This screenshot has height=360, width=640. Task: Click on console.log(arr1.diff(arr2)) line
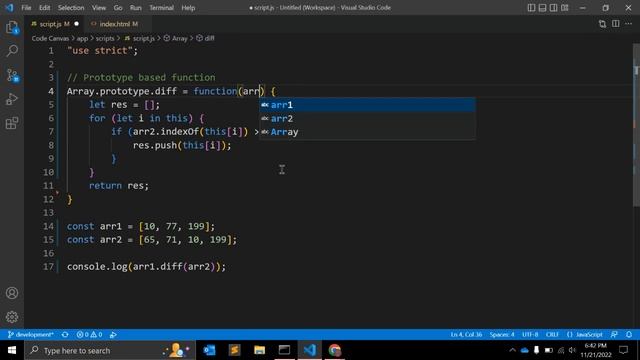146,267
